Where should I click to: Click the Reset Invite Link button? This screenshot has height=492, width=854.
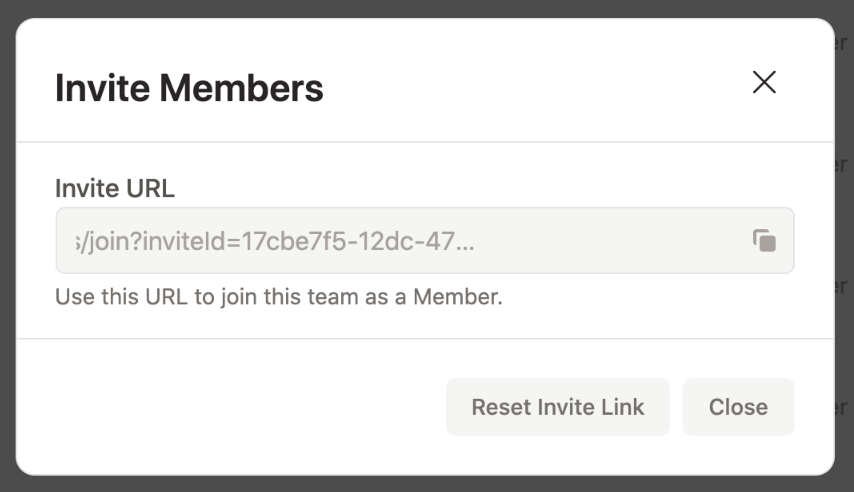[558, 407]
